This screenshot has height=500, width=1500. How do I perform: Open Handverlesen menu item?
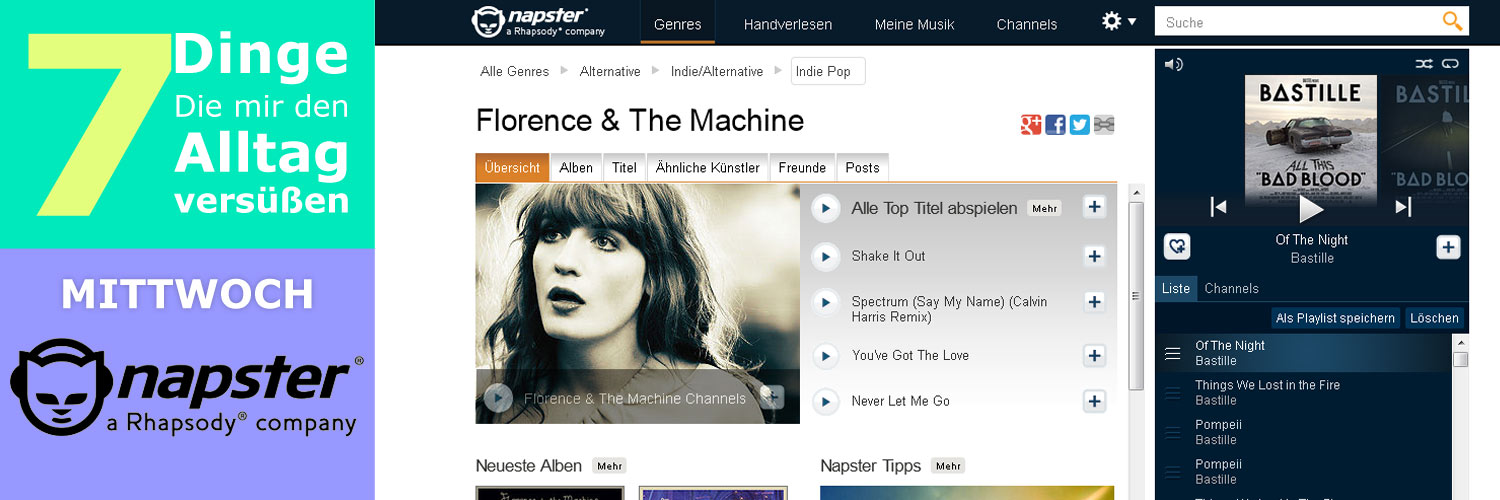point(788,24)
